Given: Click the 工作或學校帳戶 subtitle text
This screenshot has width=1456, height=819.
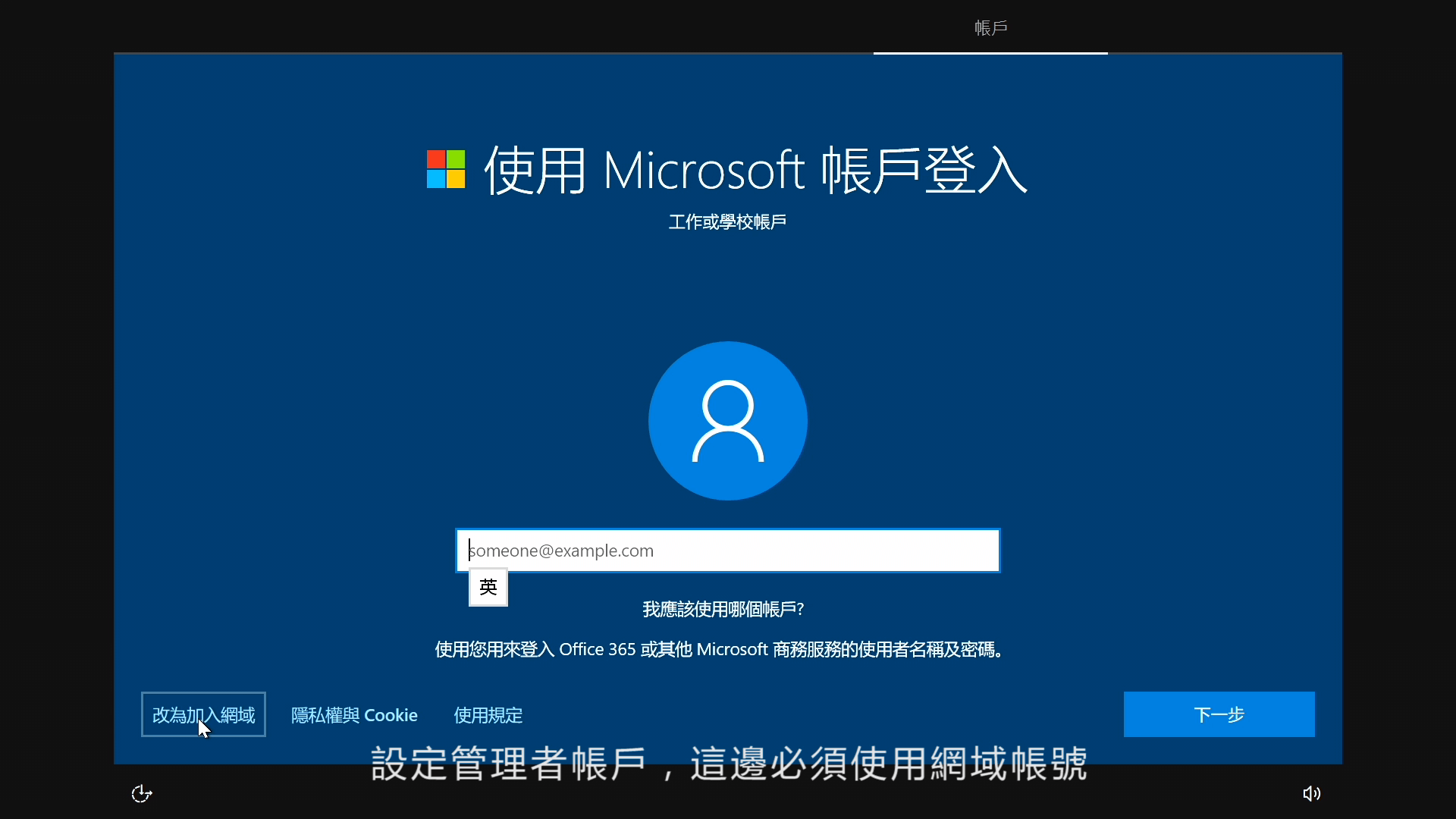Looking at the screenshot, I should tap(727, 222).
